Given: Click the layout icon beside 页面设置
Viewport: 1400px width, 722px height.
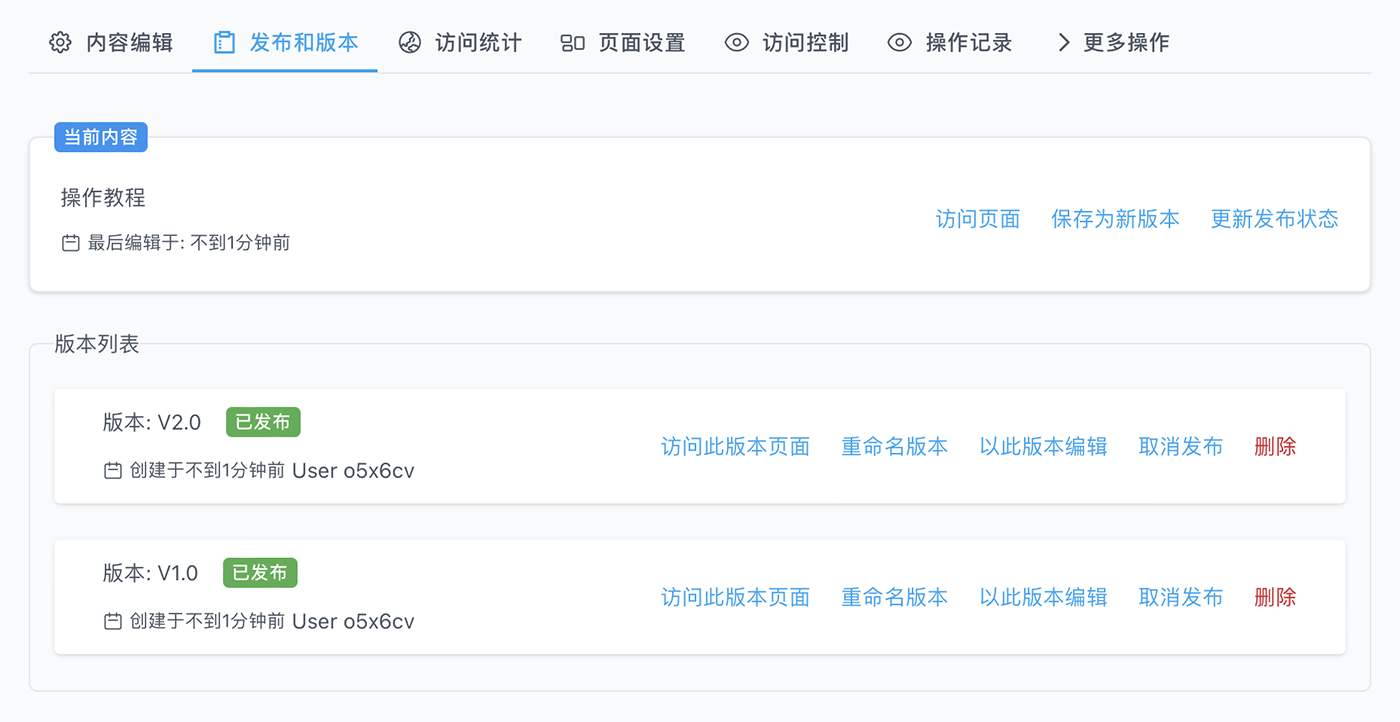Looking at the screenshot, I should (573, 43).
